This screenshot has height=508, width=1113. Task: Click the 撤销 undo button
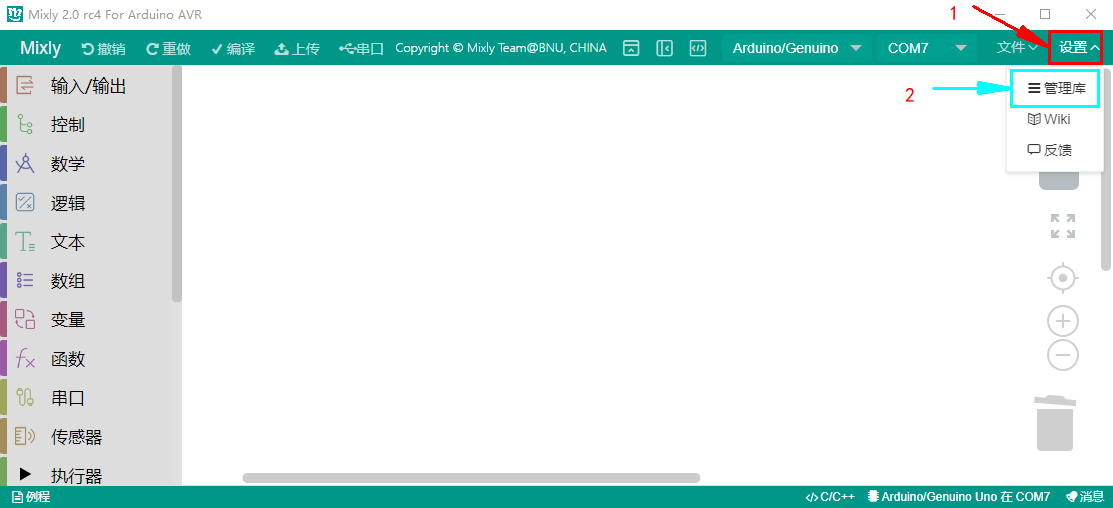[104, 48]
